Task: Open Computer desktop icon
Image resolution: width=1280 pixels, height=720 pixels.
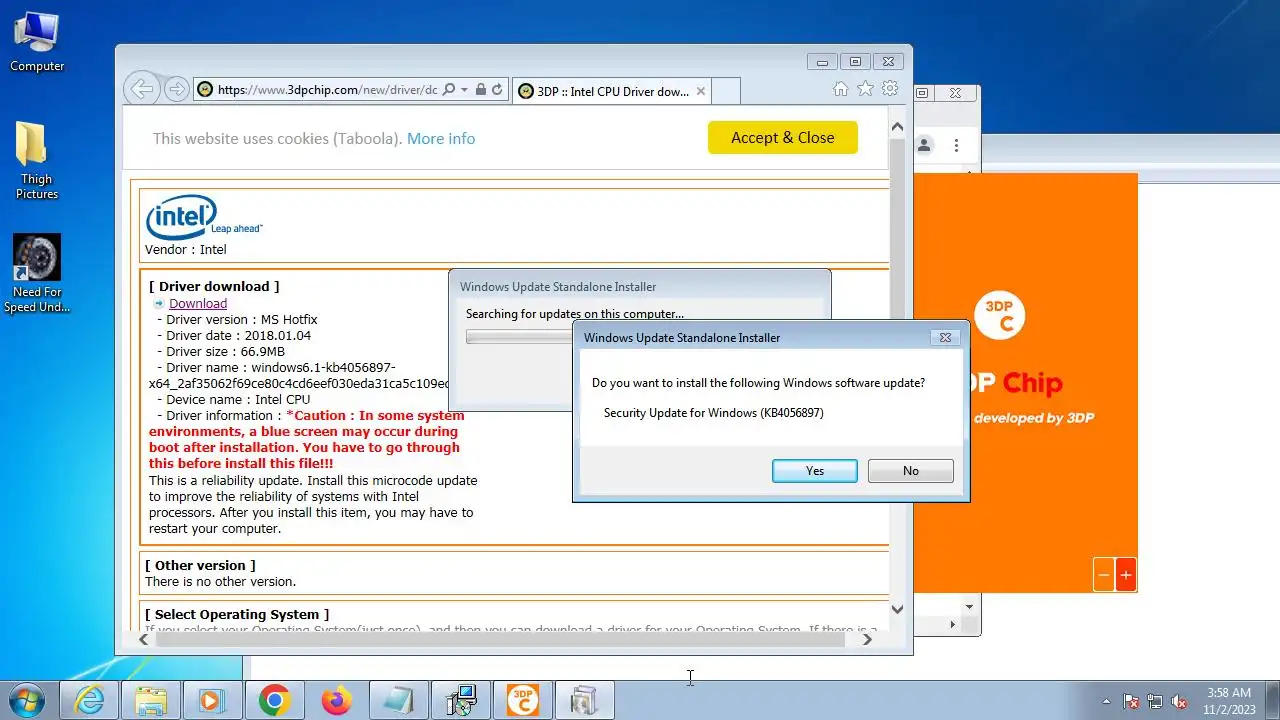Action: coord(37,41)
